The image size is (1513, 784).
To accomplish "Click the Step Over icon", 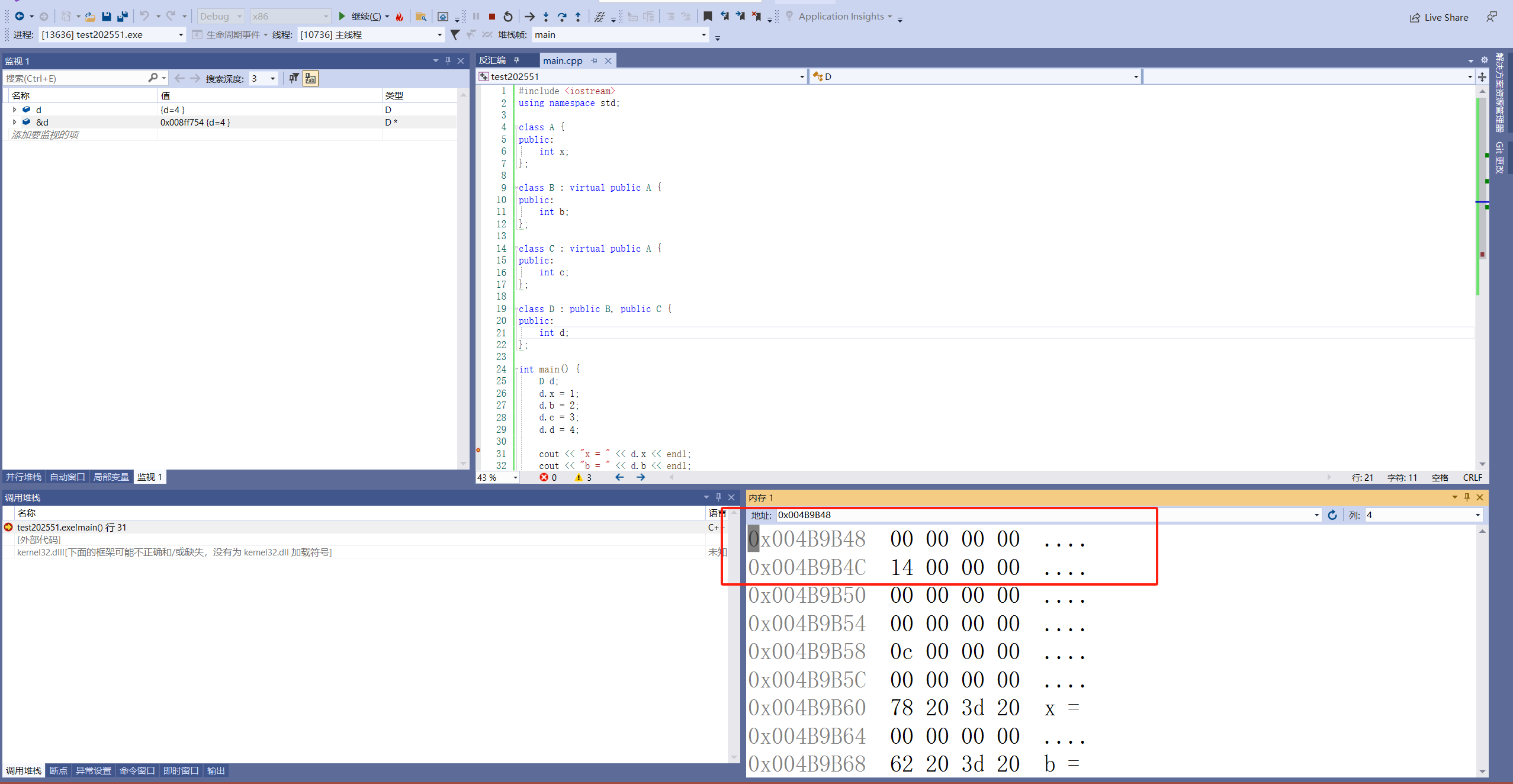I will point(562,17).
